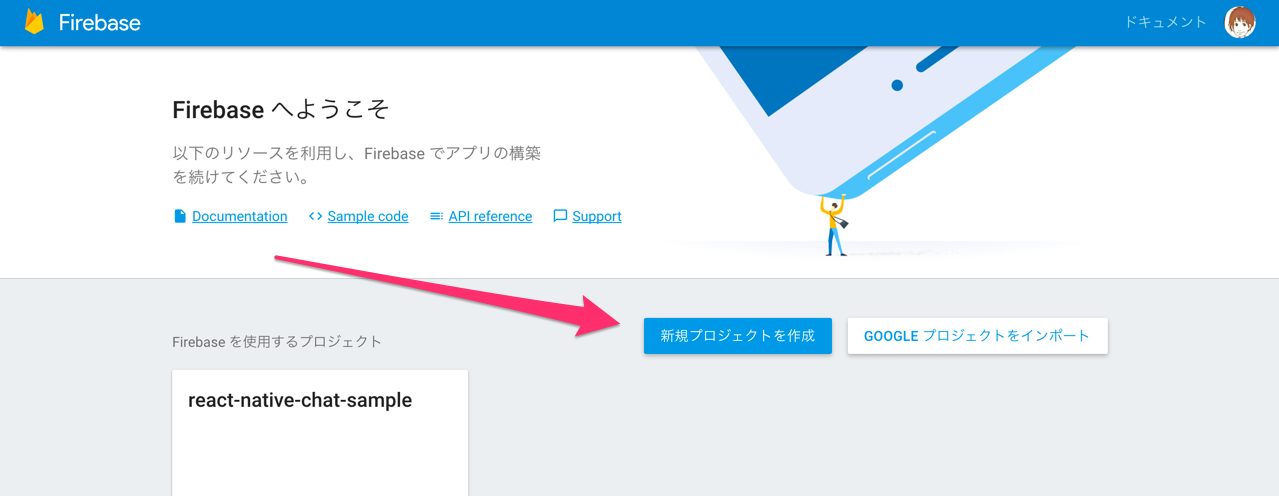Click the Firebase を使用するプロジェクト label
Image resolution: width=1279 pixels, height=496 pixels.
(277, 341)
